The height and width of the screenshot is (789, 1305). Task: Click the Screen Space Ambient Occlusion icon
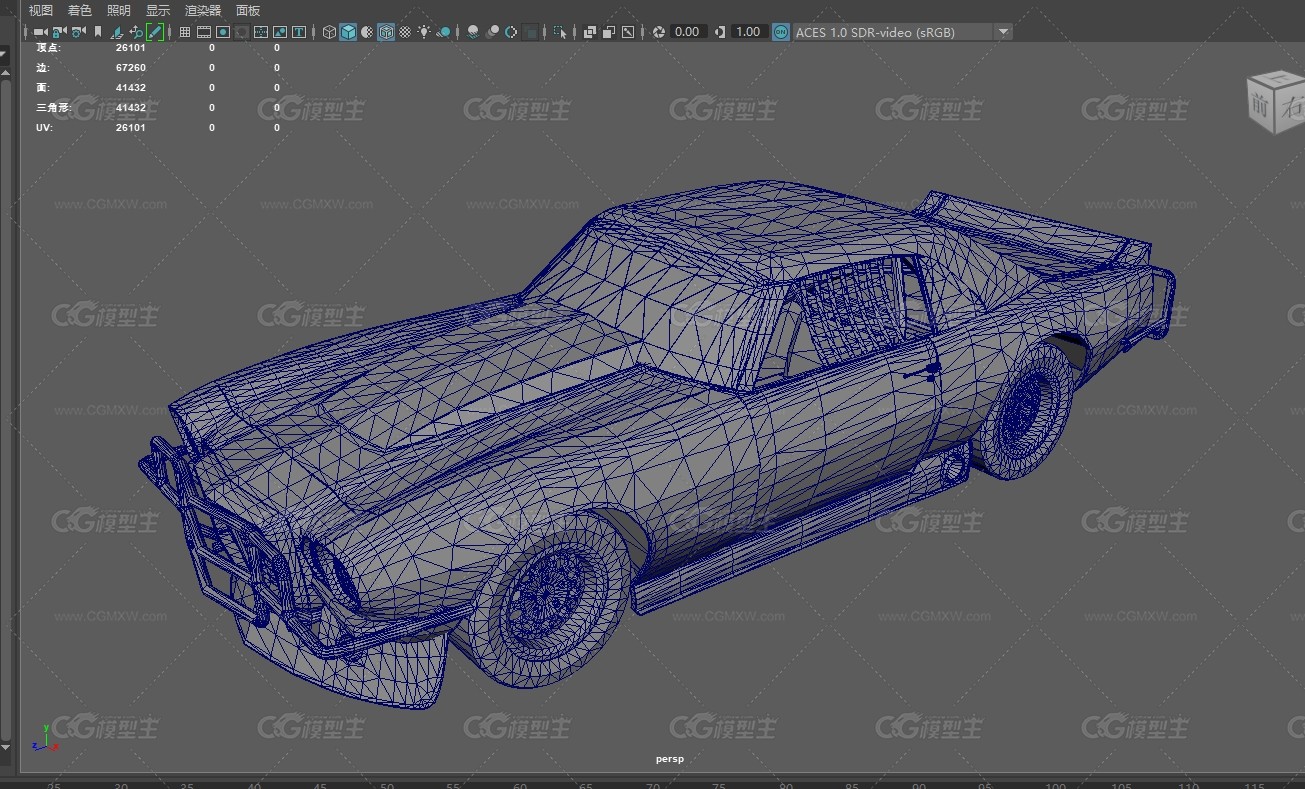coord(474,32)
